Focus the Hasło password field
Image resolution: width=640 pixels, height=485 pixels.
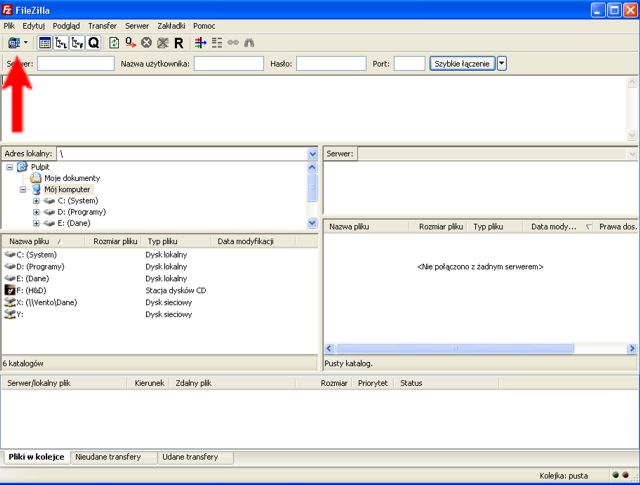(x=331, y=64)
